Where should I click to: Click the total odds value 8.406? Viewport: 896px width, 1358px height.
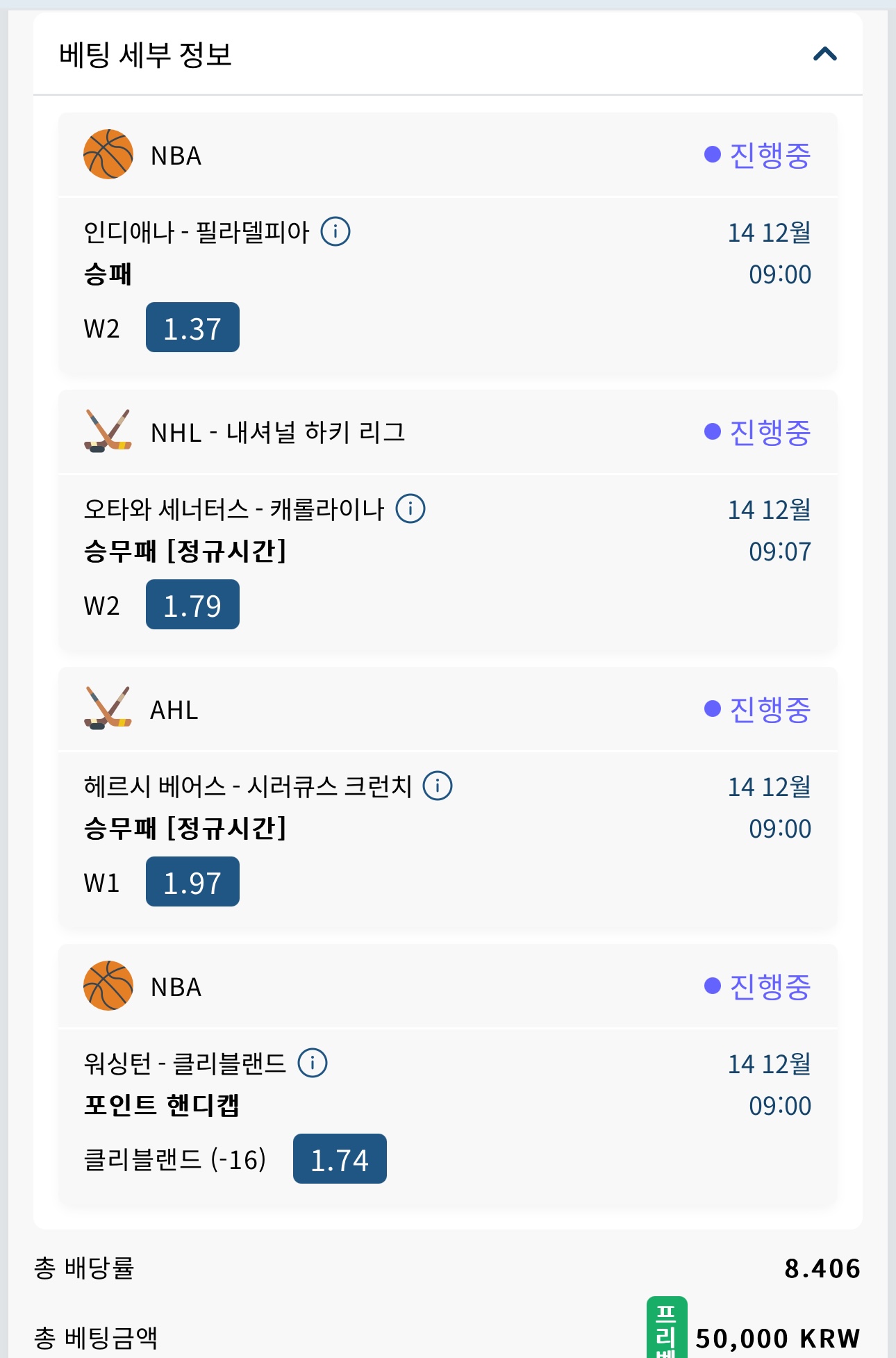[822, 1268]
